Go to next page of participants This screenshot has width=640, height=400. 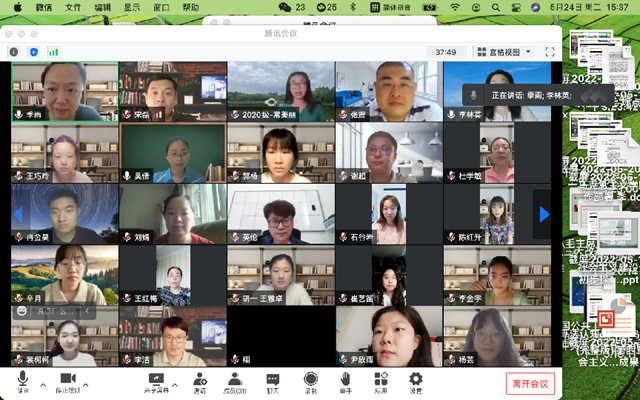coord(544,214)
